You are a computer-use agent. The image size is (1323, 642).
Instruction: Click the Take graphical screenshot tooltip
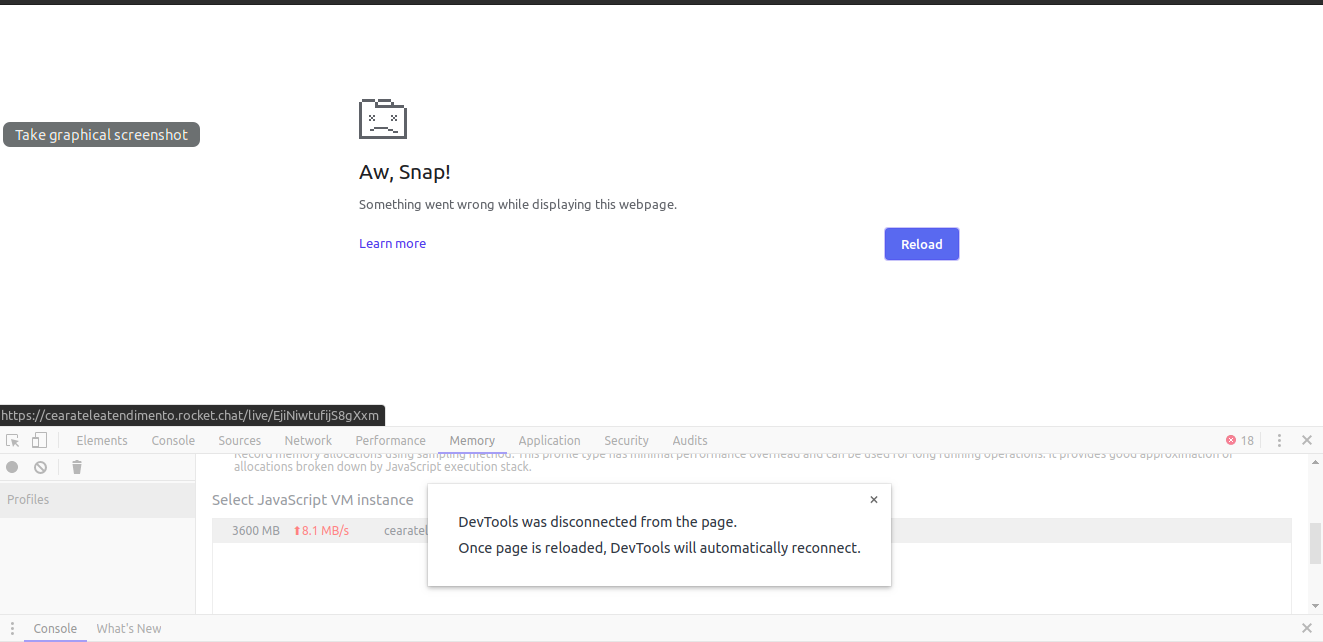101,134
